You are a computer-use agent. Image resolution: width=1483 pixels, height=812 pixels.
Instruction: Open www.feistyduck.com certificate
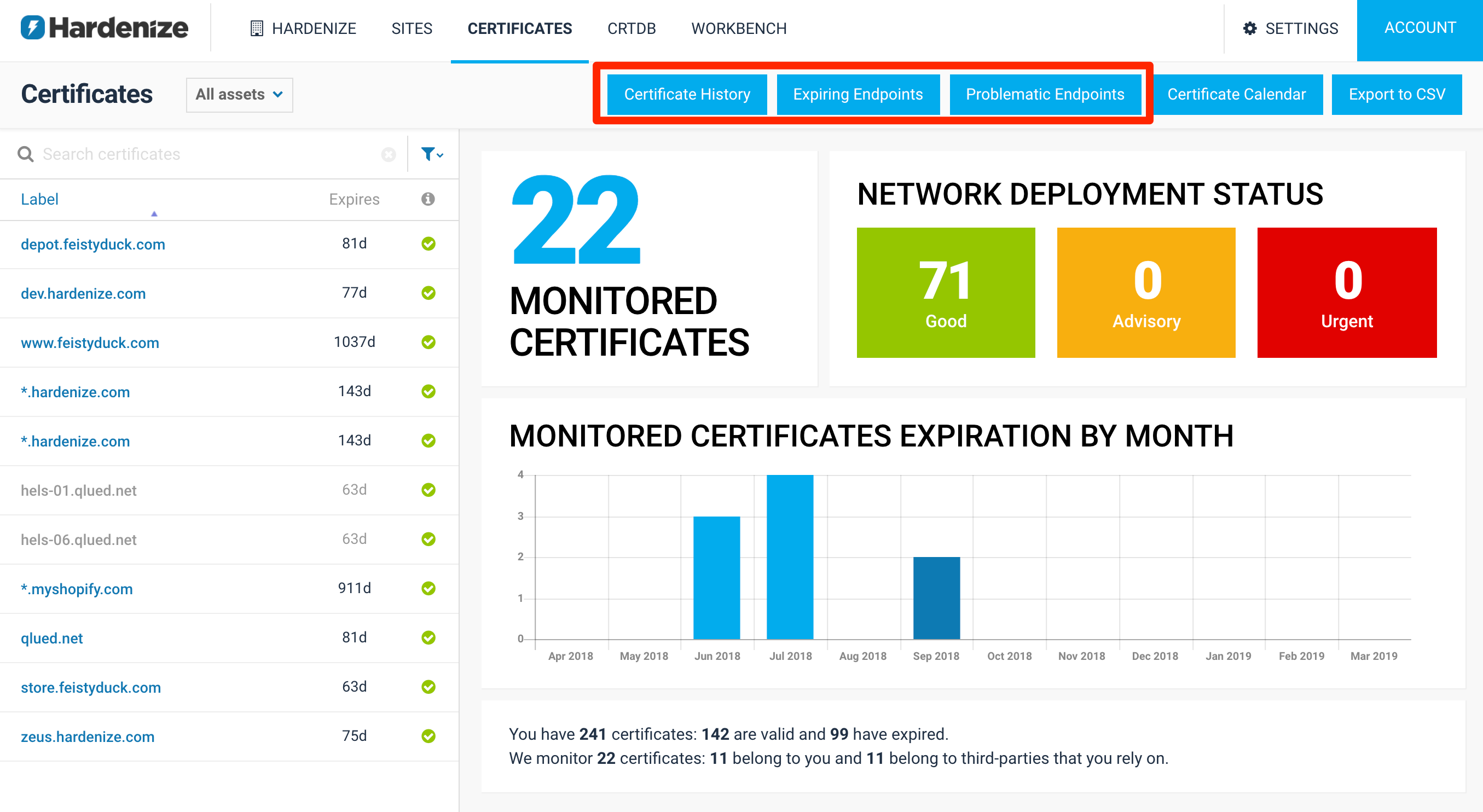point(90,343)
